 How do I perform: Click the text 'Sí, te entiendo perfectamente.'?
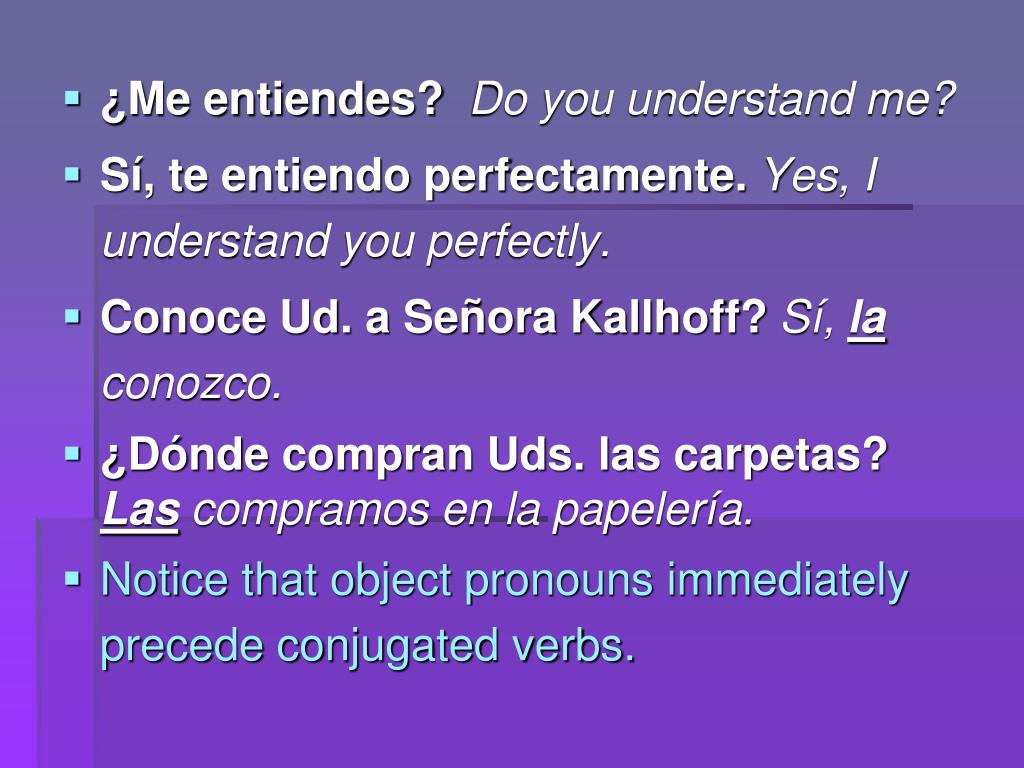tap(423, 176)
